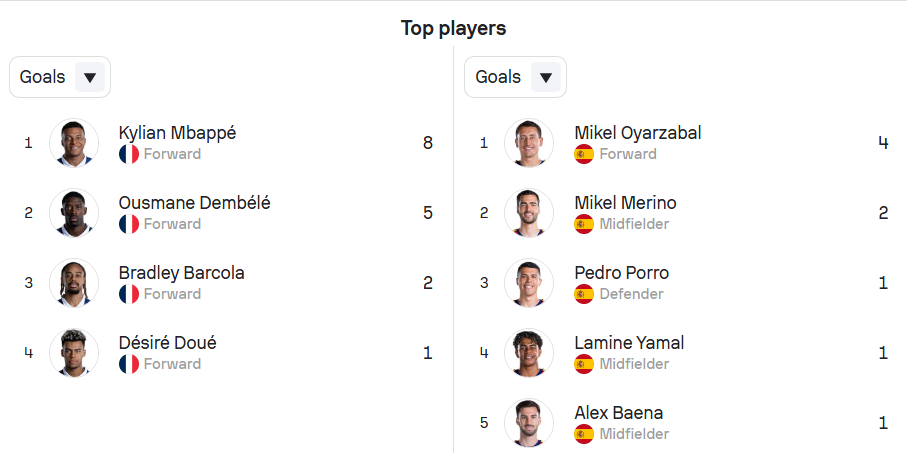
Task: Click Lamine Yamal's avatar
Action: pyautogui.click(x=529, y=353)
